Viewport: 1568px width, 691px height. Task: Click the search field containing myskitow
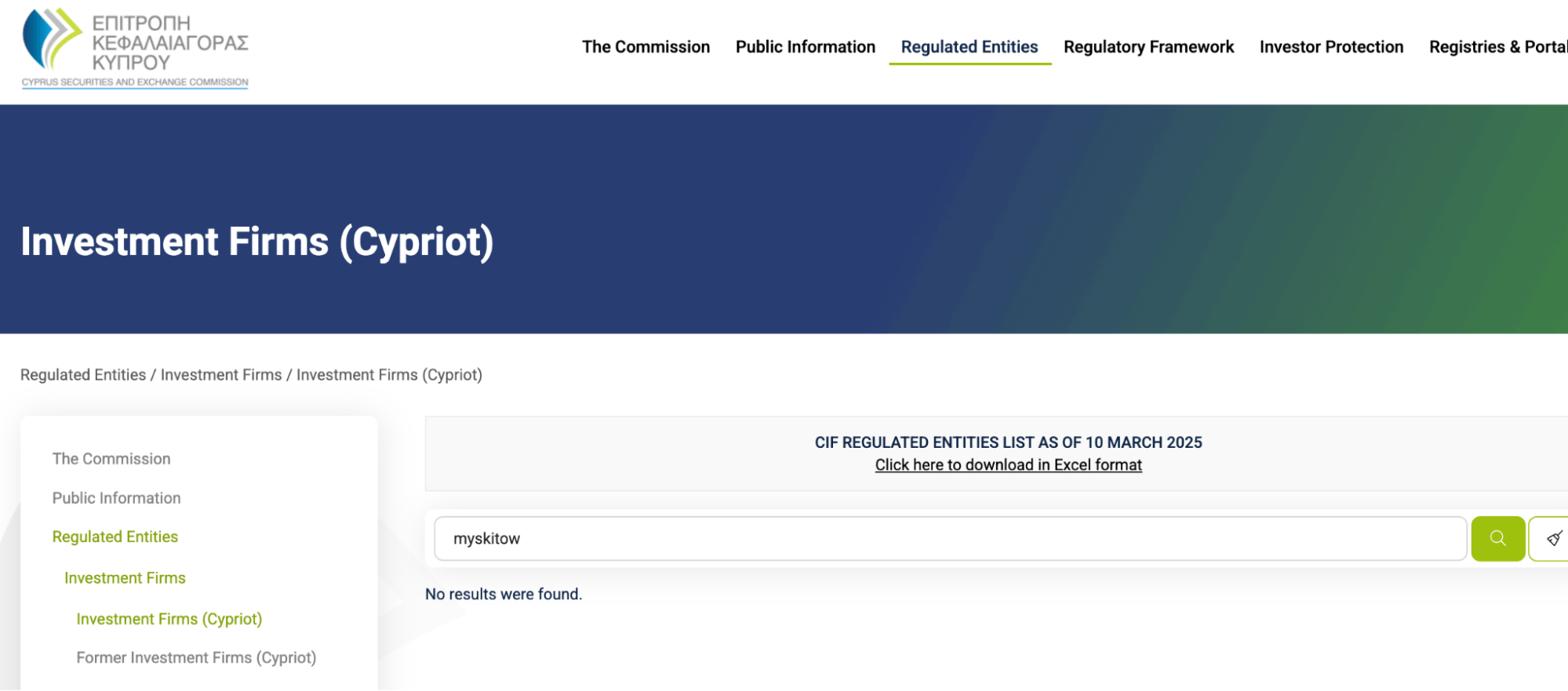click(949, 539)
